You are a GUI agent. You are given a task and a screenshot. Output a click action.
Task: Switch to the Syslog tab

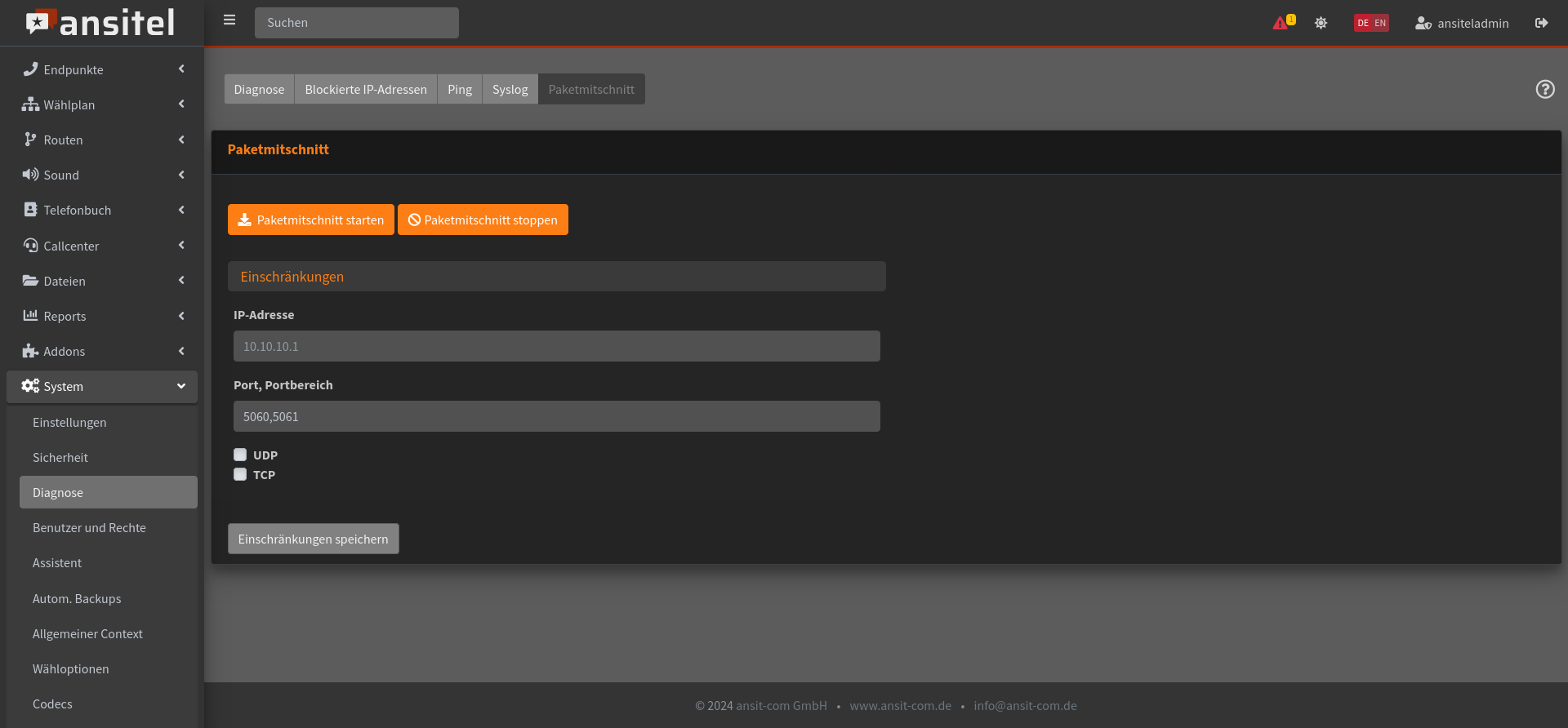(510, 89)
